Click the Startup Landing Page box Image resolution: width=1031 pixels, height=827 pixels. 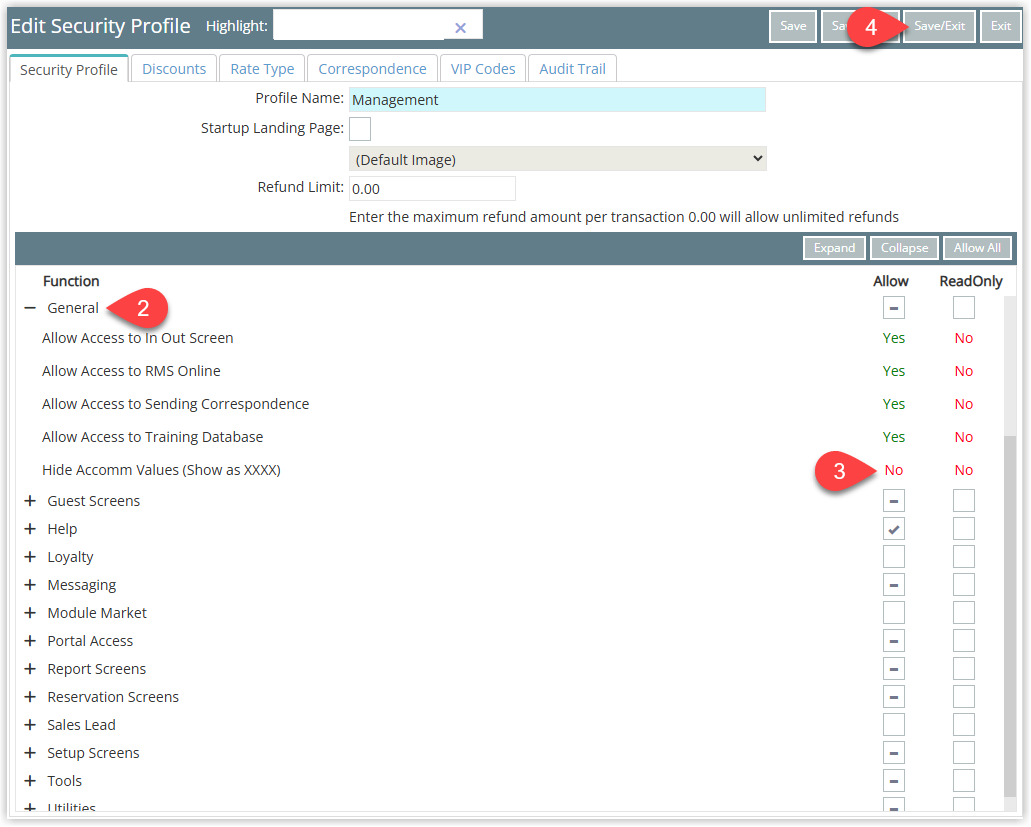[360, 129]
